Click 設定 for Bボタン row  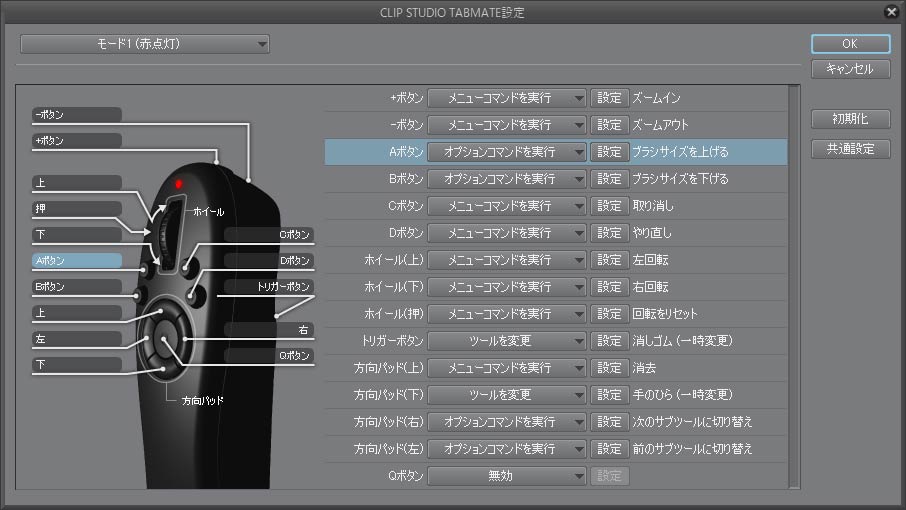[610, 179]
